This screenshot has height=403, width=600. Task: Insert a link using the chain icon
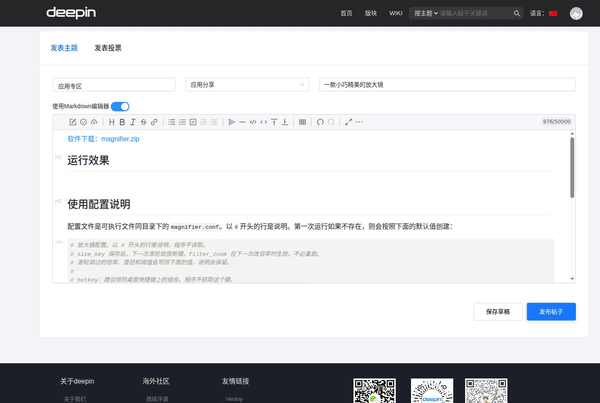pos(154,122)
